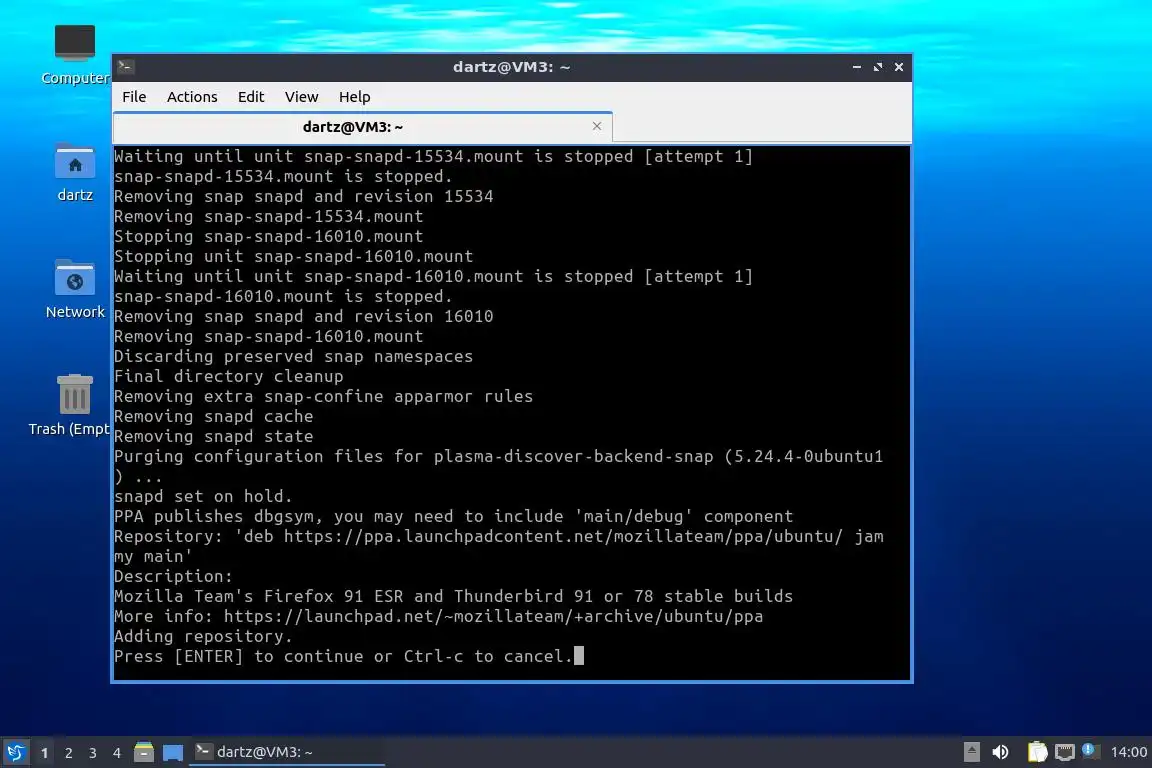Viewport: 1152px width, 768px height.
Task: Close the terminal window
Action: [x=899, y=67]
